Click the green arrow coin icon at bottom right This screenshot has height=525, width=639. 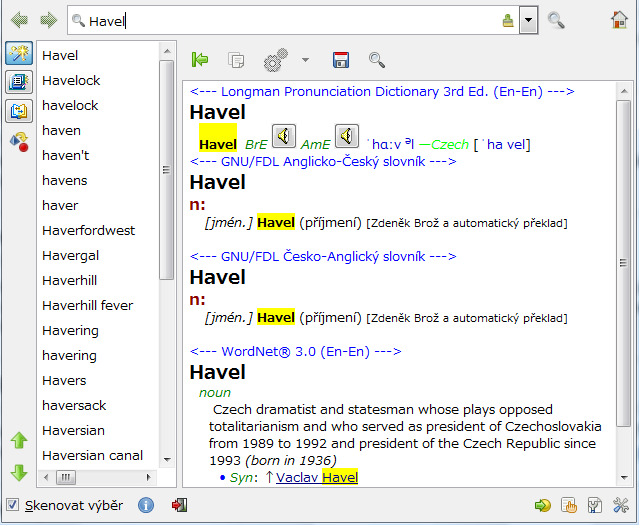click(542, 506)
